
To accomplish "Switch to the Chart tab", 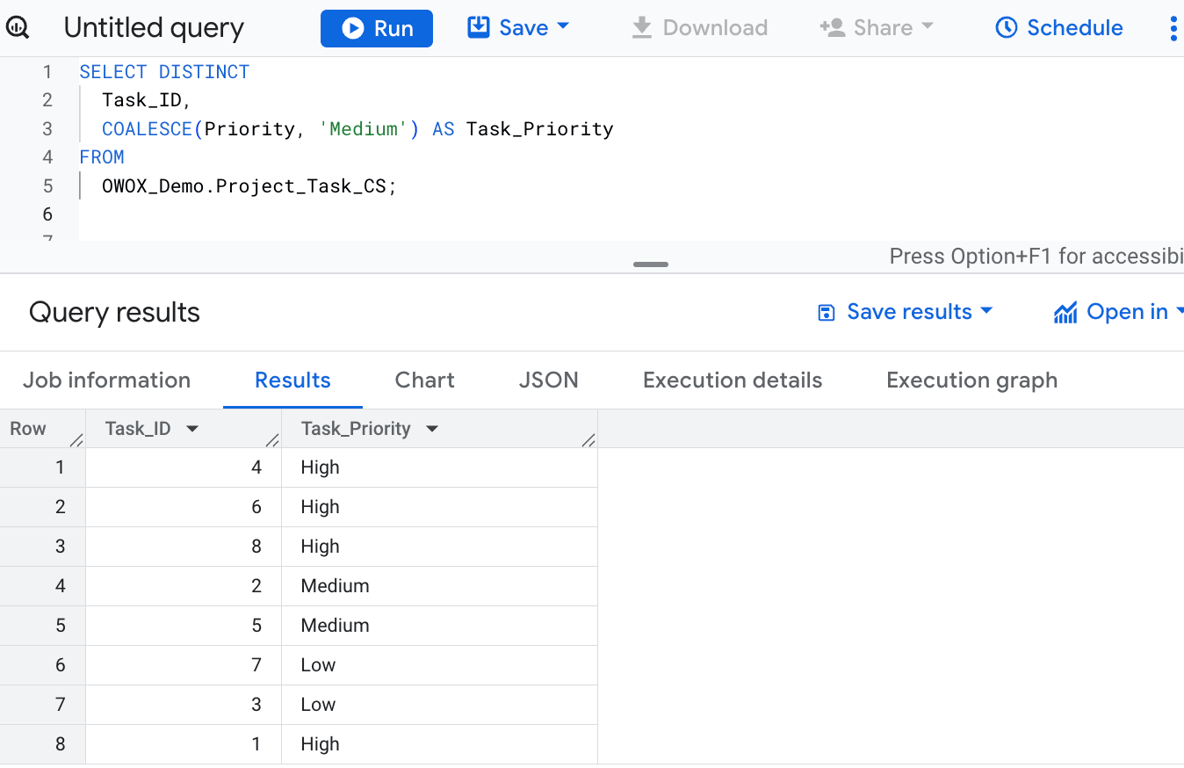I will tap(424, 380).
